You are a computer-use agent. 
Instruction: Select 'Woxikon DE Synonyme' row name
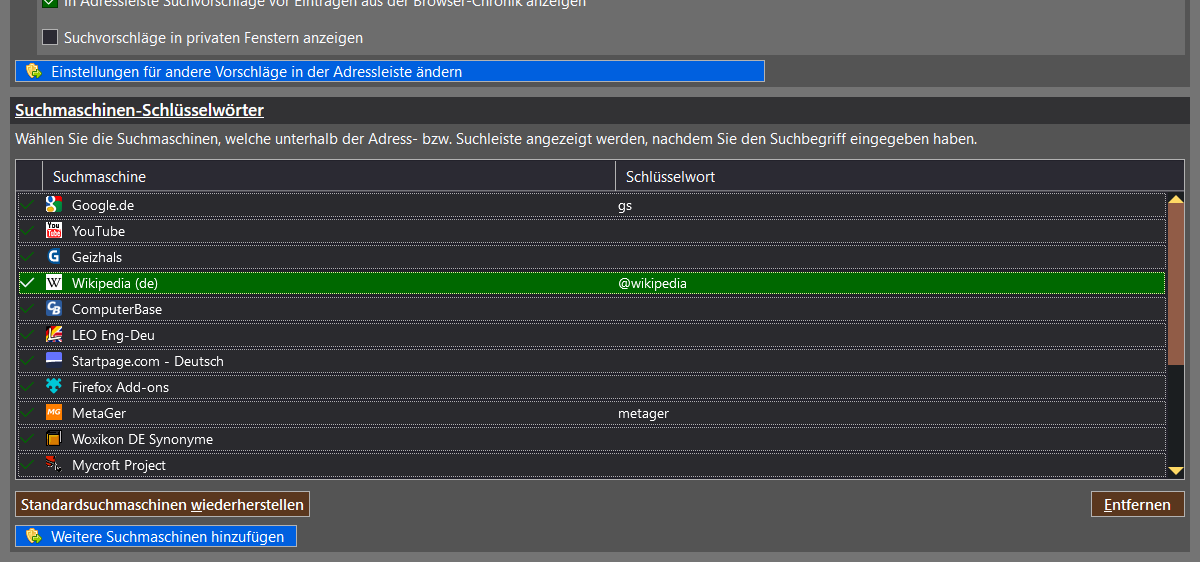pyautogui.click(x=142, y=439)
